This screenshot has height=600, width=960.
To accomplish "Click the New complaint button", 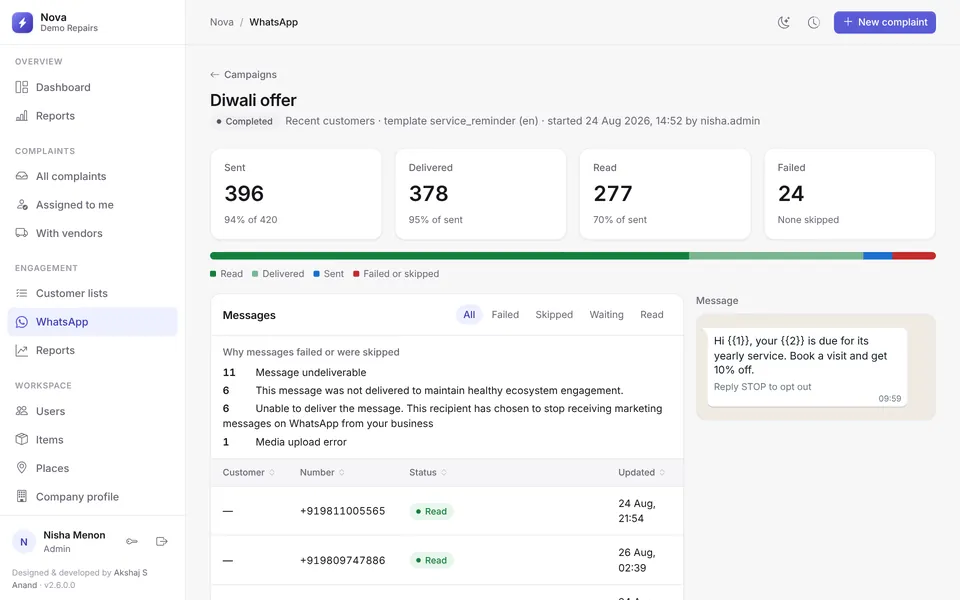I will click(x=885, y=22).
